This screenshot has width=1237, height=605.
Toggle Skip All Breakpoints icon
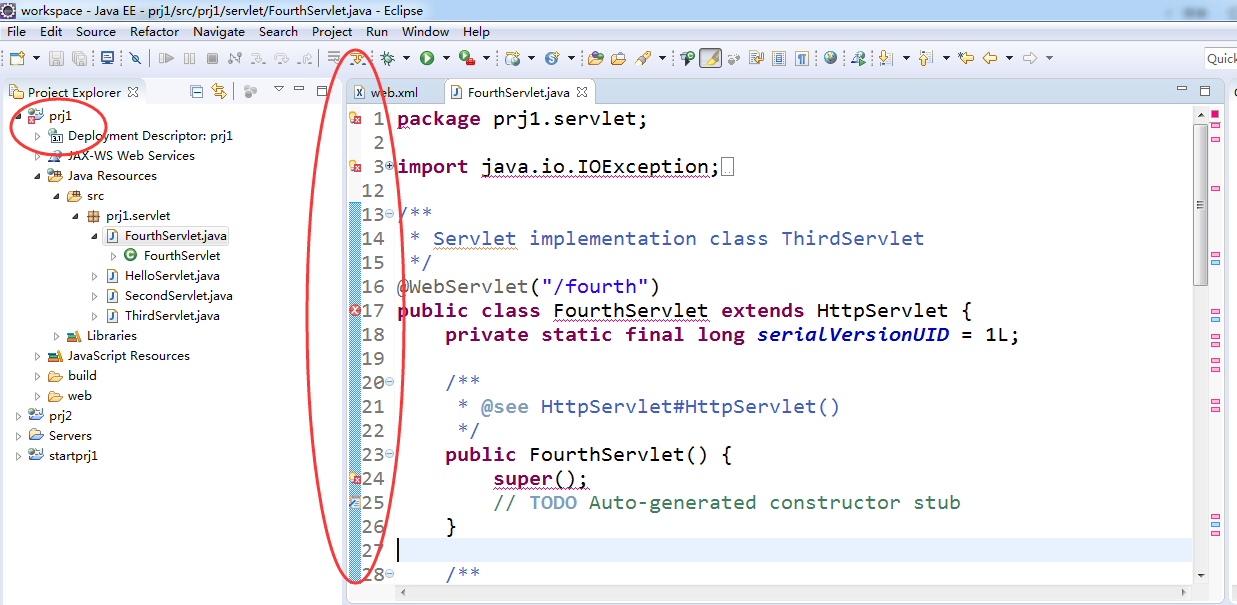pos(134,58)
